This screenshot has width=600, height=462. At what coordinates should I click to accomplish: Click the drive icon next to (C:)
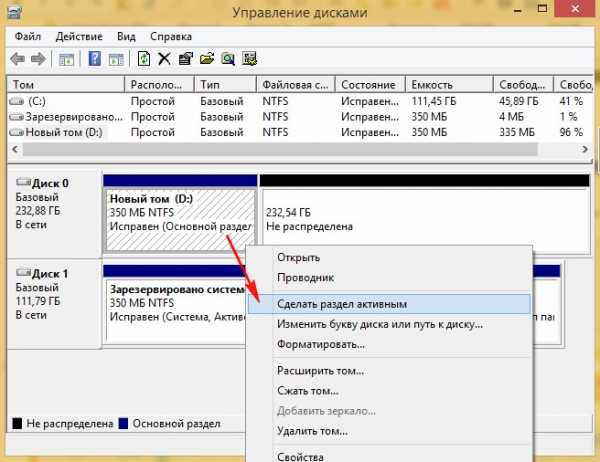tap(16, 101)
